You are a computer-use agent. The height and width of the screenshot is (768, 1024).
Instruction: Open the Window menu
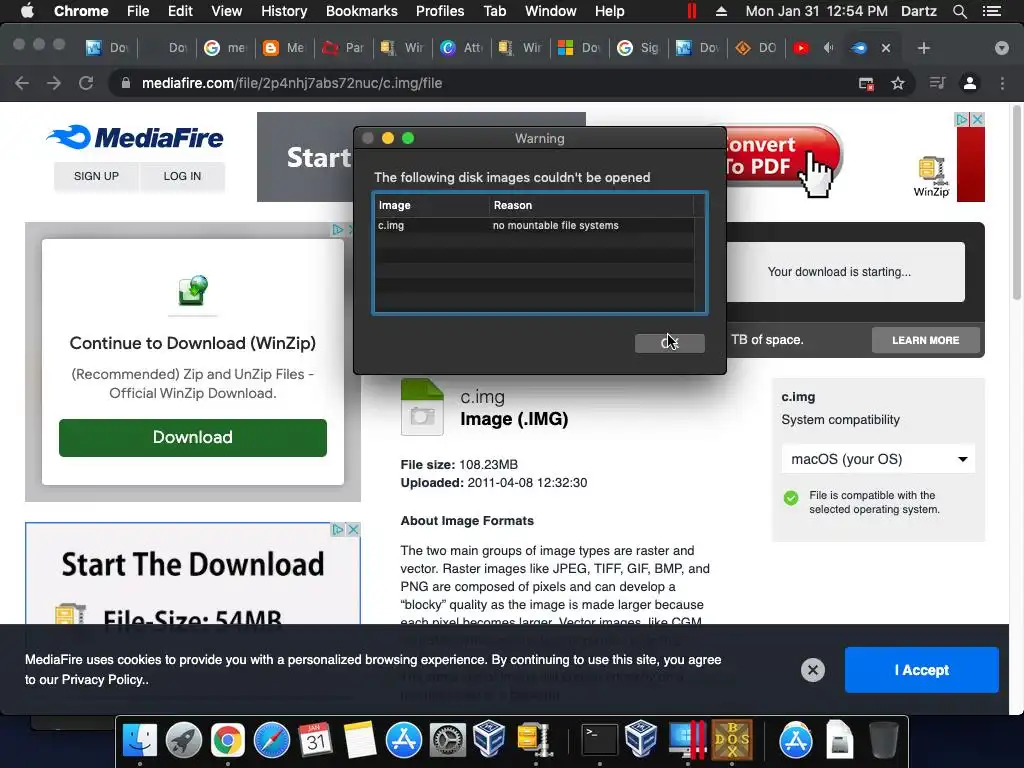[551, 11]
